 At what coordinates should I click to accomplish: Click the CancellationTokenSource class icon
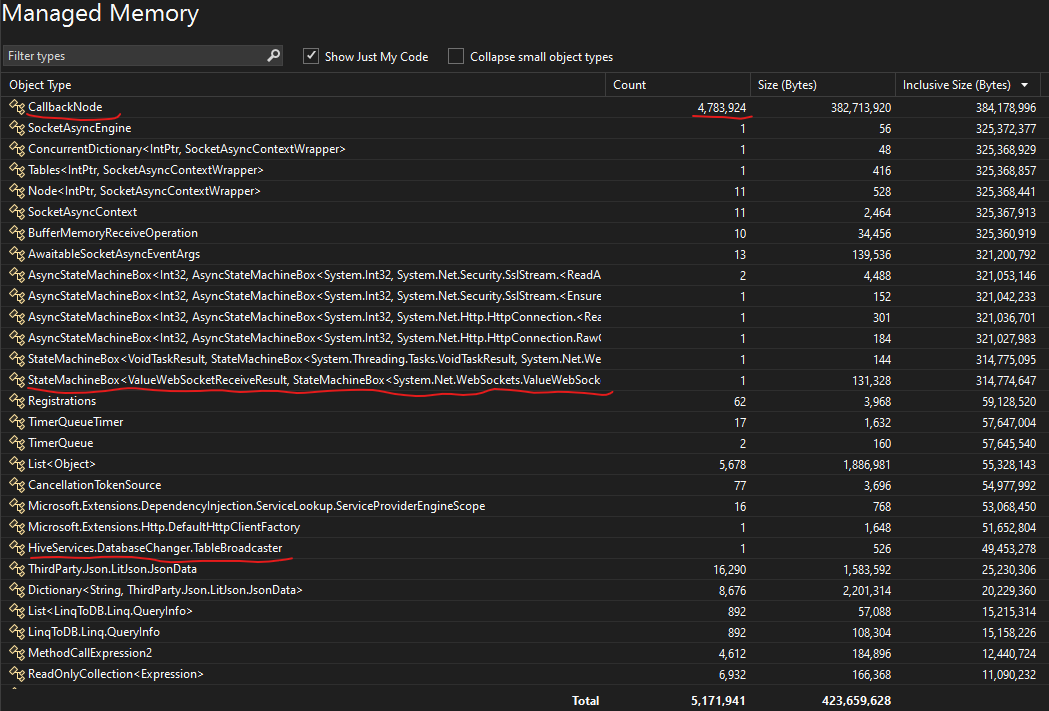tap(16, 485)
